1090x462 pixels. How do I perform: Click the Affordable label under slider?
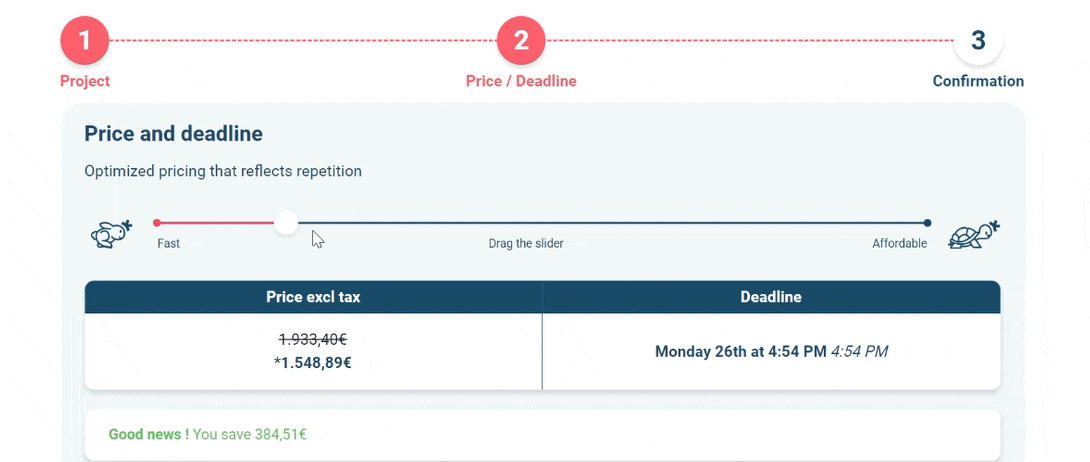900,244
